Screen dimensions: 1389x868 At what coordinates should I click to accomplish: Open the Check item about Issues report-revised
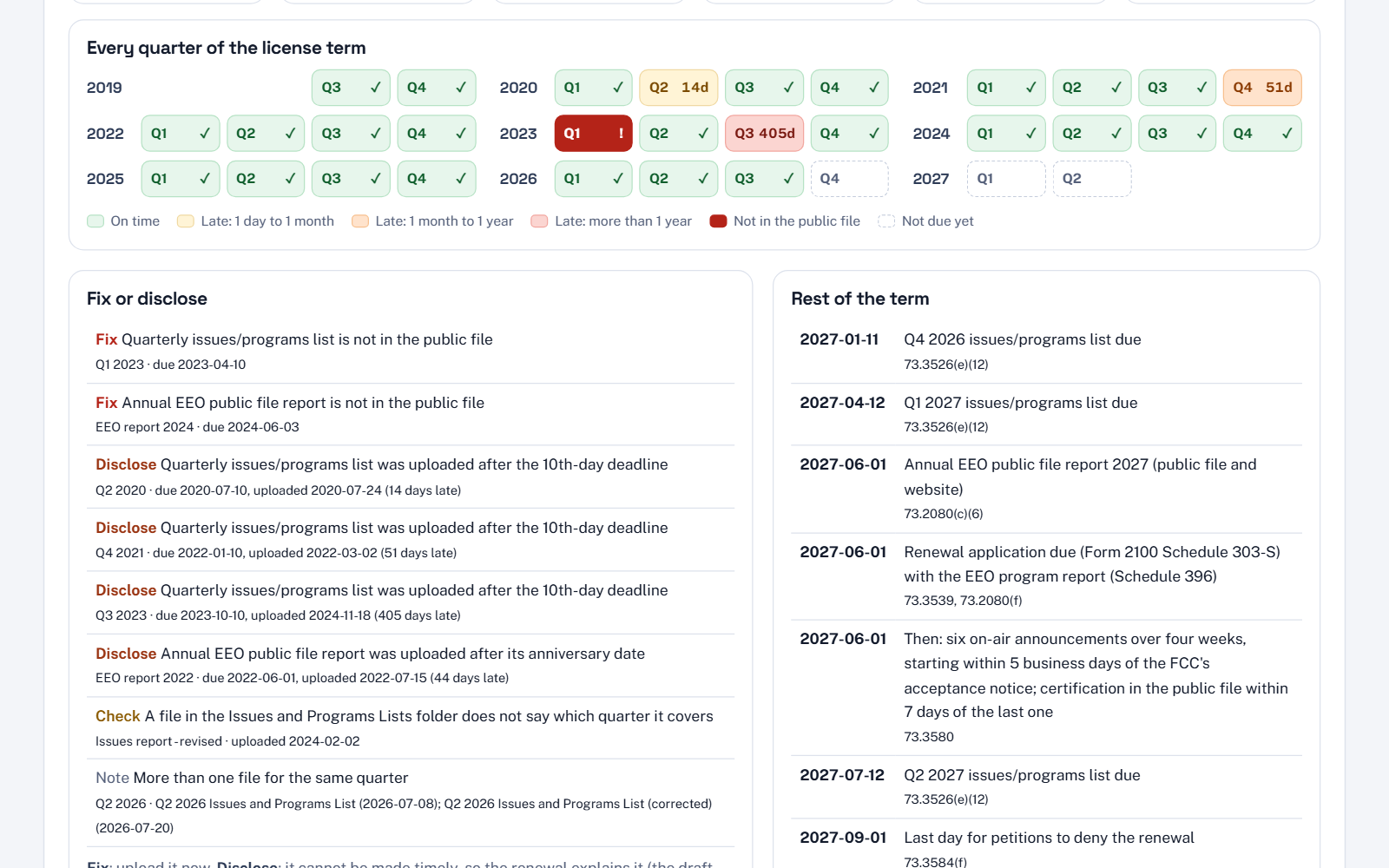411,728
